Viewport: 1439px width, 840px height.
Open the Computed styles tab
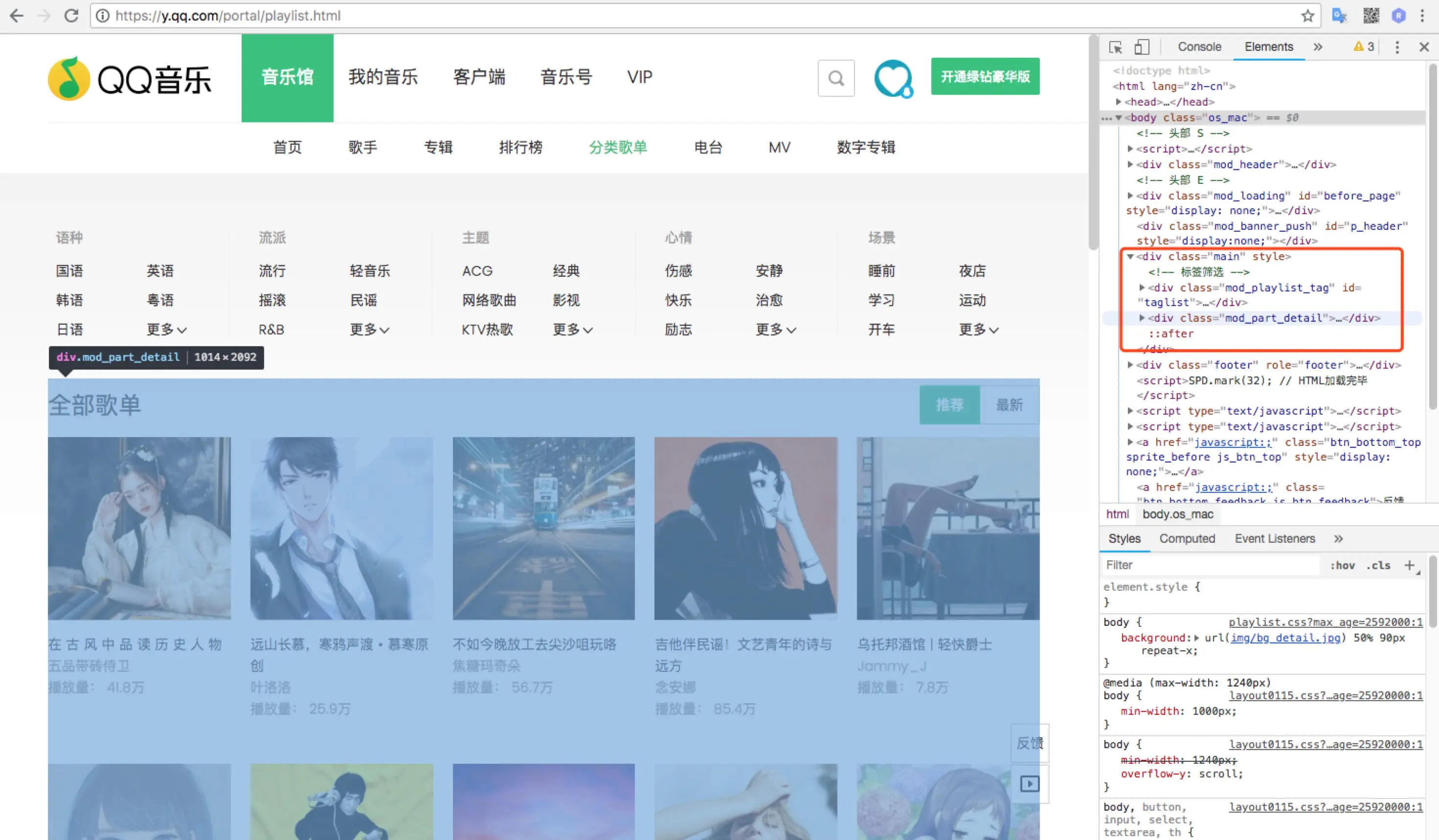[x=1187, y=539]
